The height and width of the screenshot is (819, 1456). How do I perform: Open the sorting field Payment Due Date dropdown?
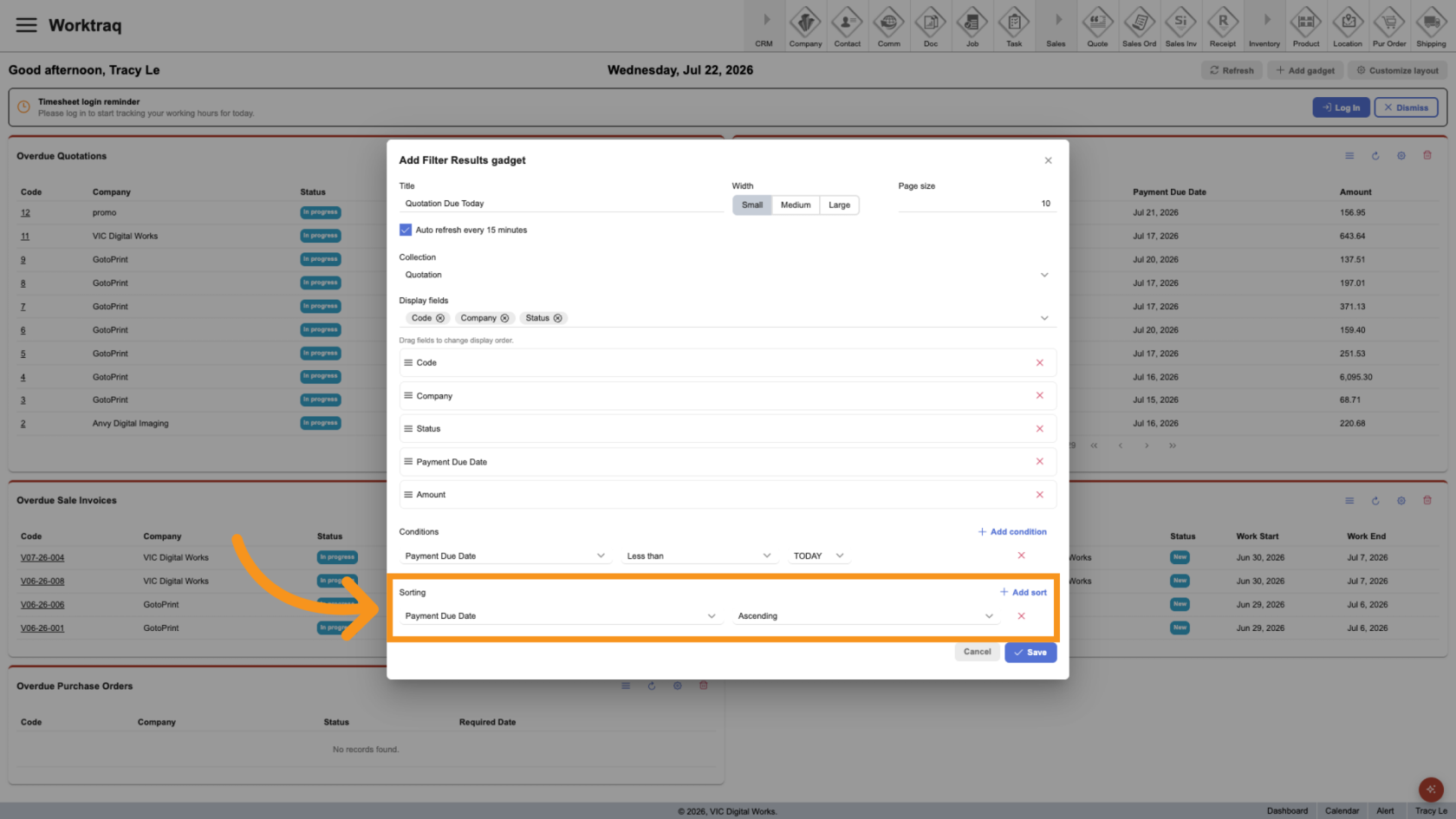560,616
